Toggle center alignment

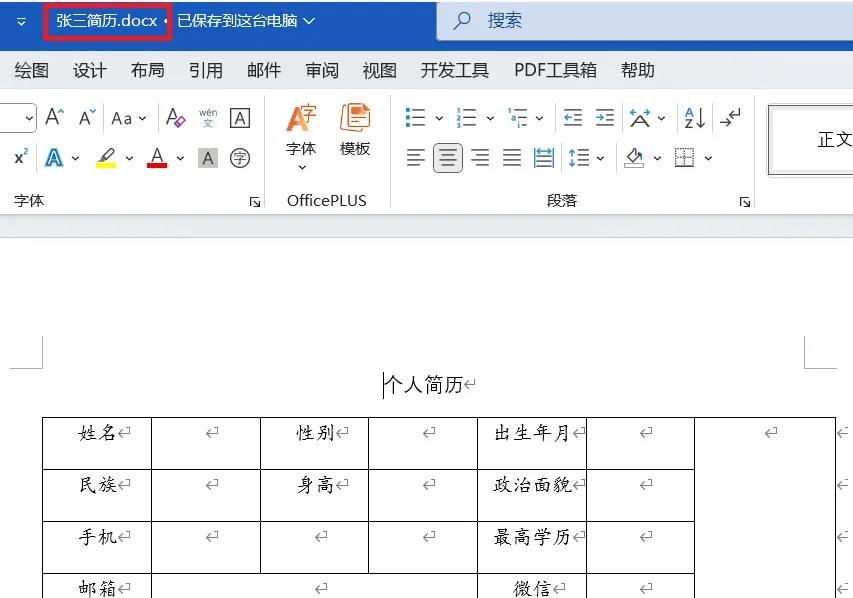pyautogui.click(x=448, y=158)
